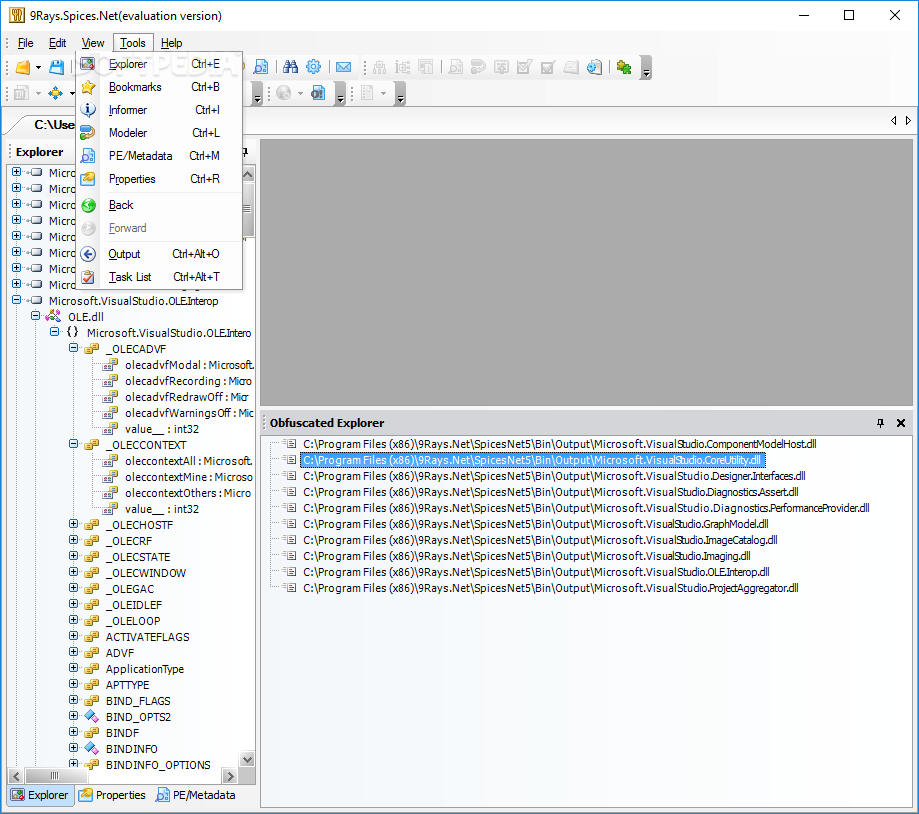Open the Edit menu
The image size is (919, 814).
pyautogui.click(x=57, y=43)
